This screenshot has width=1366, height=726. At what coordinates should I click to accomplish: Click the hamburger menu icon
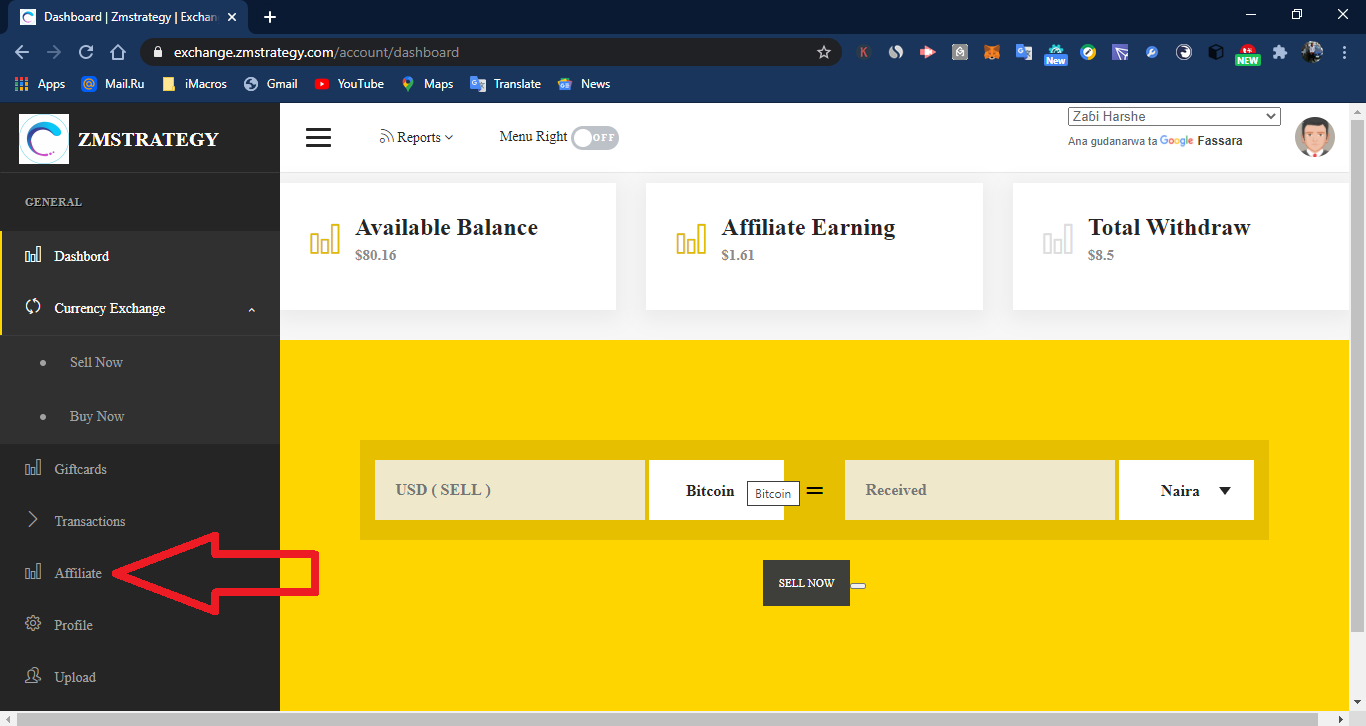click(x=318, y=137)
